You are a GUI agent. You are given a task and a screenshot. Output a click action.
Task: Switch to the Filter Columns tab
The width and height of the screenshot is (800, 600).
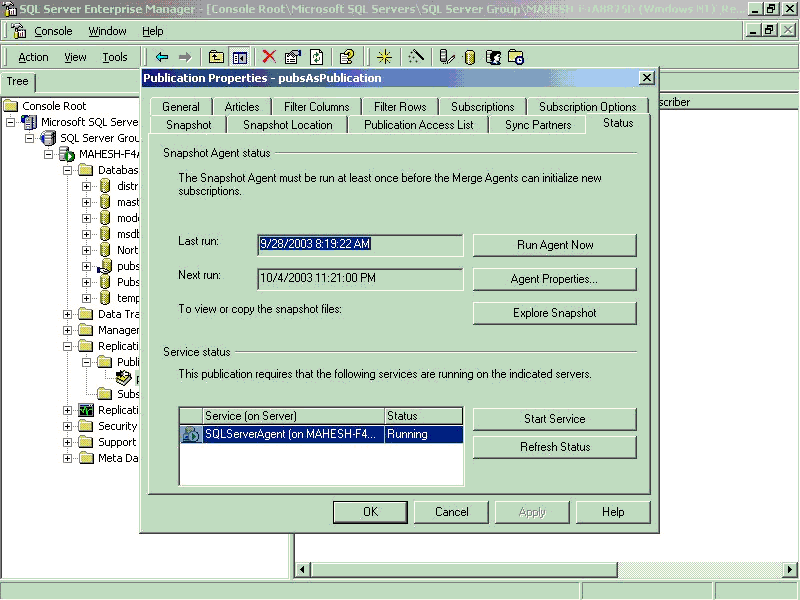(x=316, y=107)
